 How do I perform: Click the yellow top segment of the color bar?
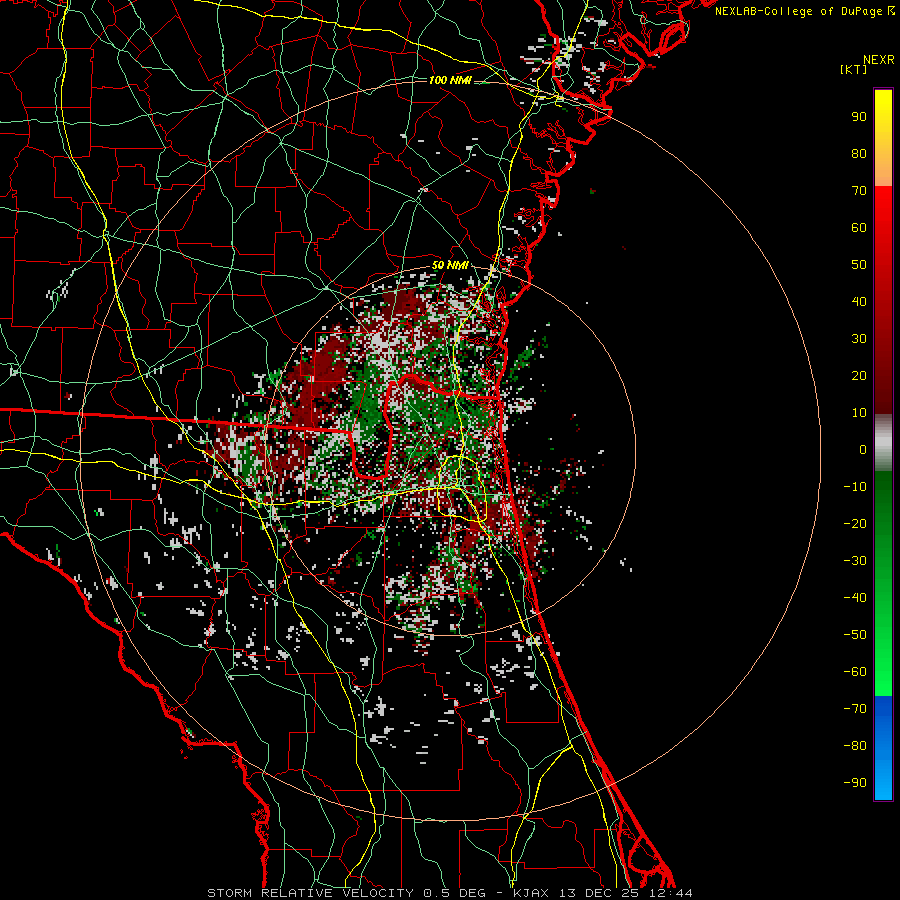tap(883, 137)
